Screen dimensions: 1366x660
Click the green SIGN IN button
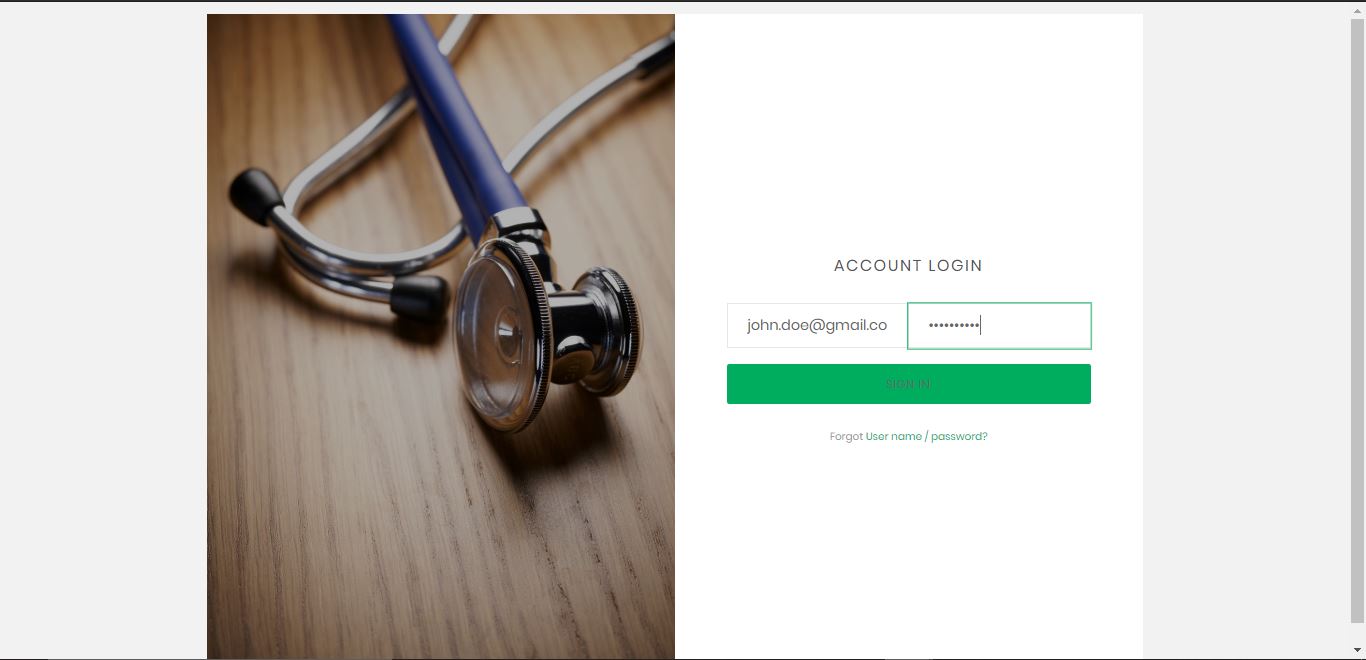click(908, 384)
